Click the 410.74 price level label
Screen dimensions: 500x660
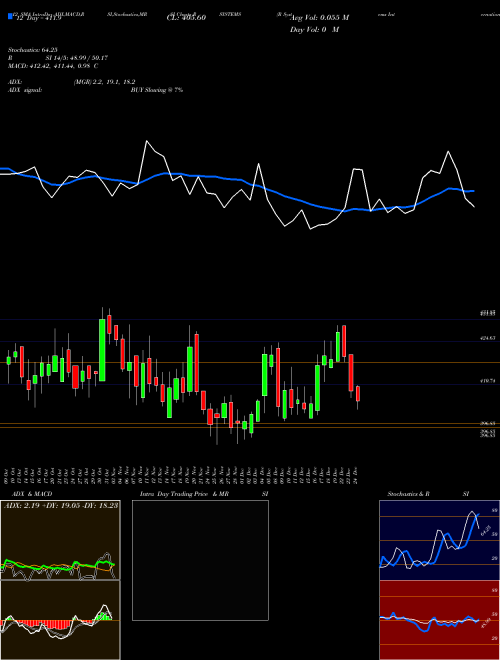488,381
